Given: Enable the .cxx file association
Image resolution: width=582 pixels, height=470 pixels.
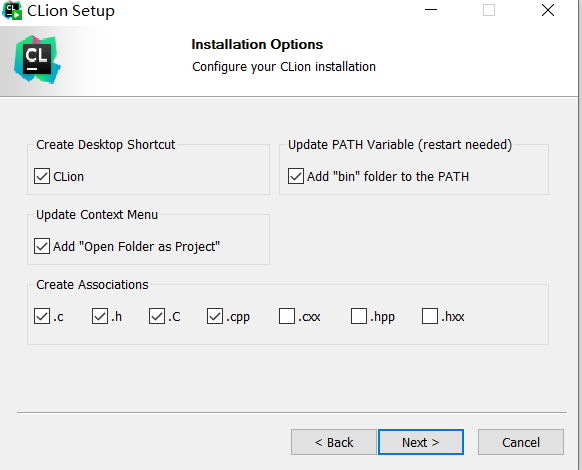Looking at the screenshot, I should click(287, 317).
